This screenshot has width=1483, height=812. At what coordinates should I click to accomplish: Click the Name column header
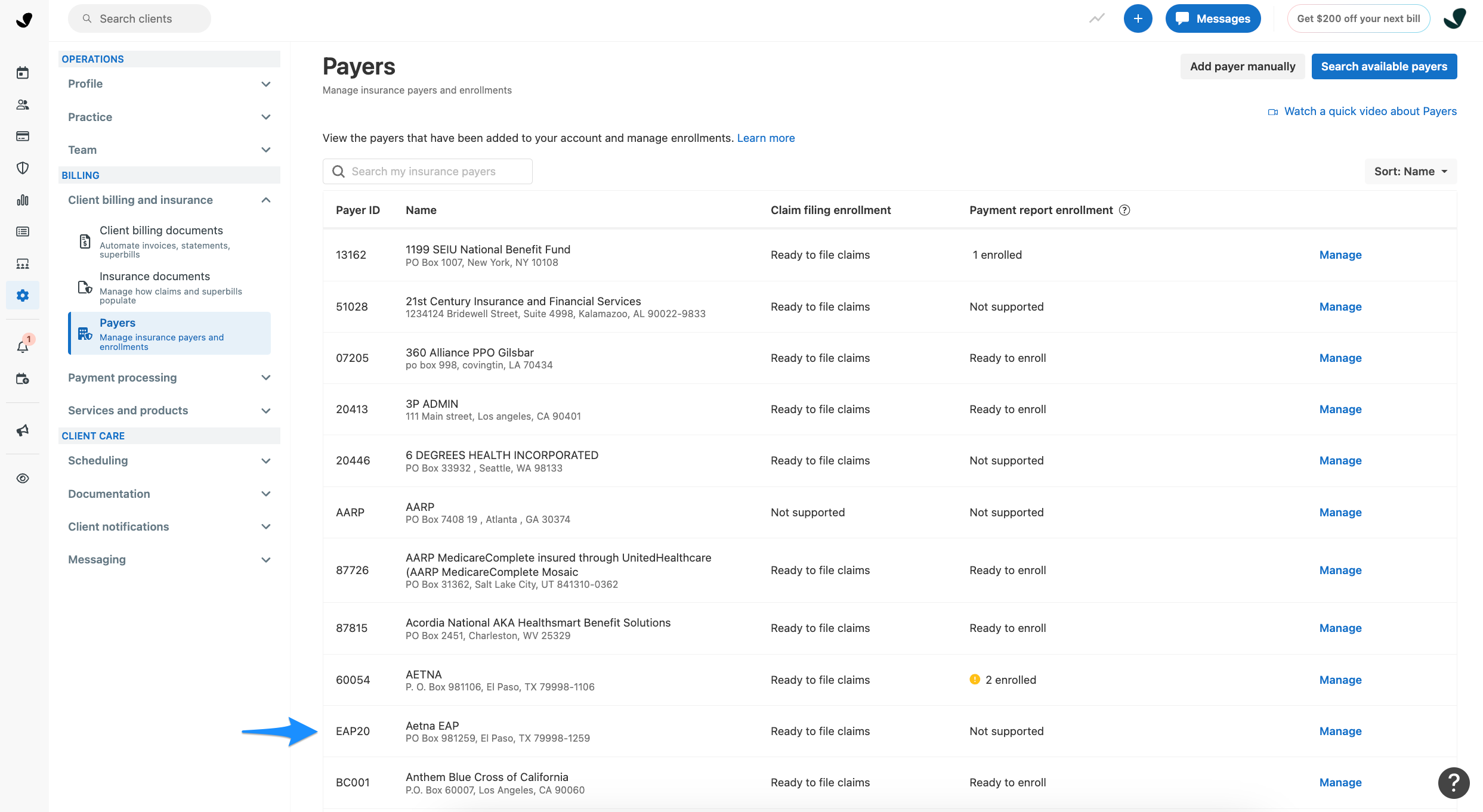[x=421, y=210]
